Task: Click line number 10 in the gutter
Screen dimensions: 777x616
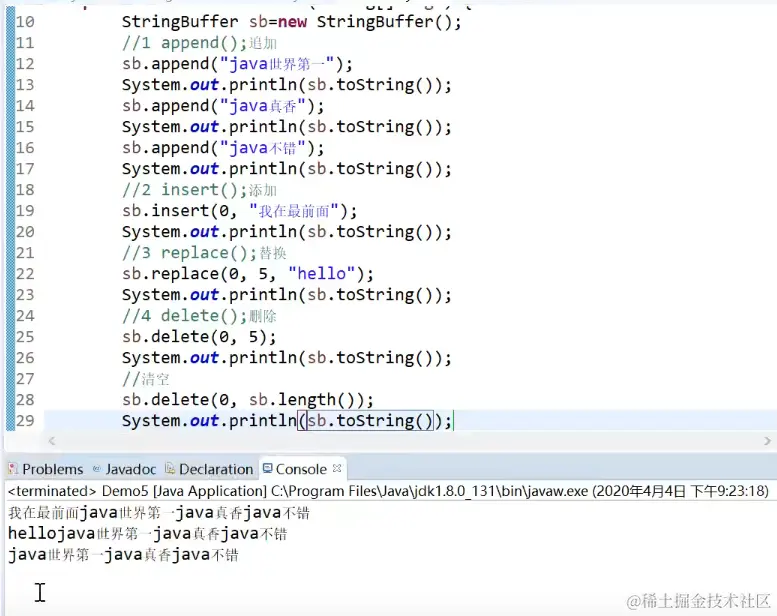Action: point(25,22)
